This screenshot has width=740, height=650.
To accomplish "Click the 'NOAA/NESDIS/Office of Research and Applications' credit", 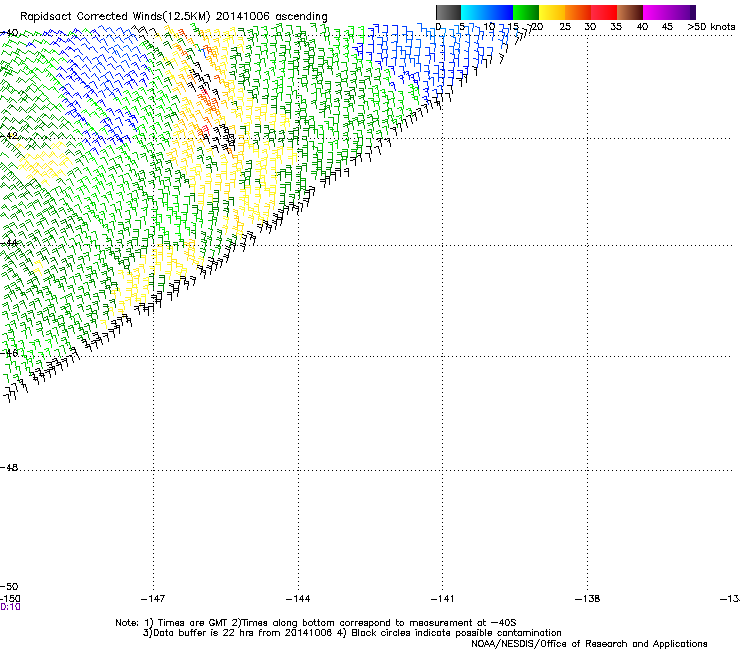I will pos(589,644).
